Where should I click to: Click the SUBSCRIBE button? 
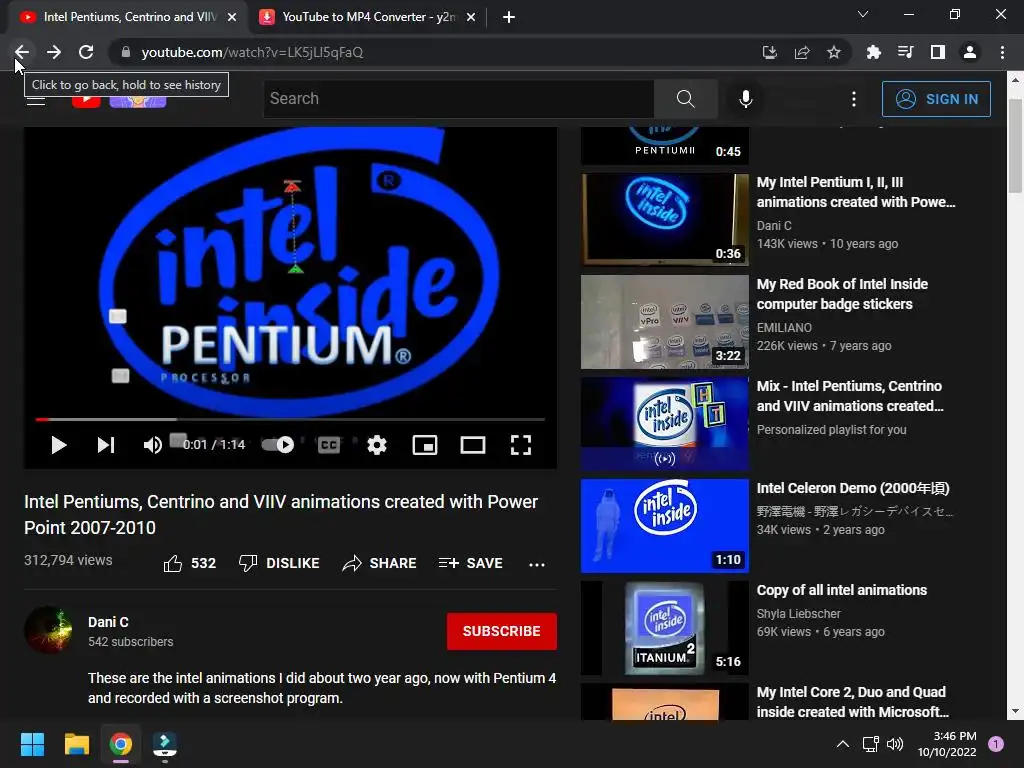[502, 632]
